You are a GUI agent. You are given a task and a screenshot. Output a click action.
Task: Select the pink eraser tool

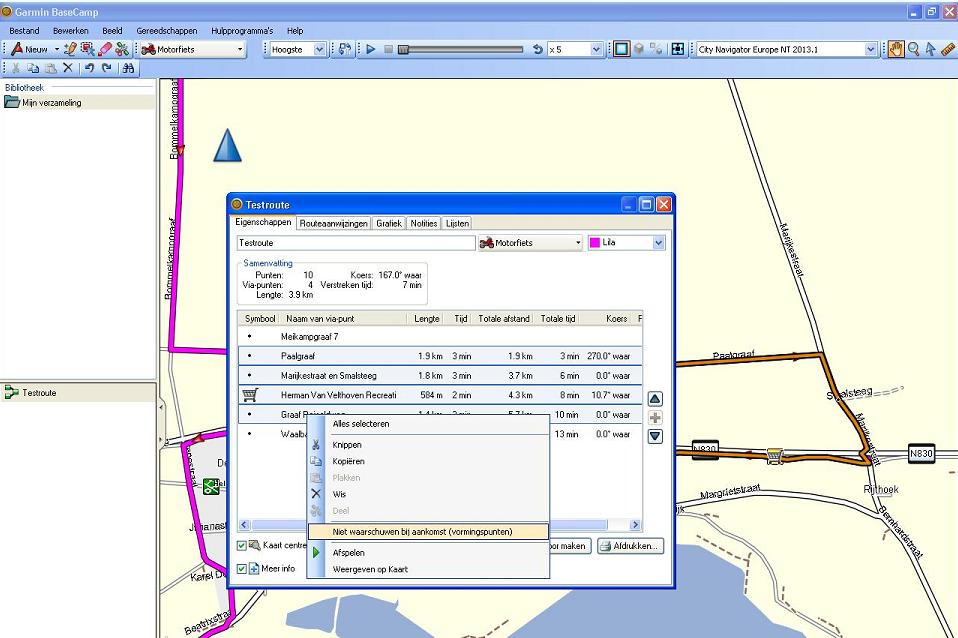[x=105, y=50]
